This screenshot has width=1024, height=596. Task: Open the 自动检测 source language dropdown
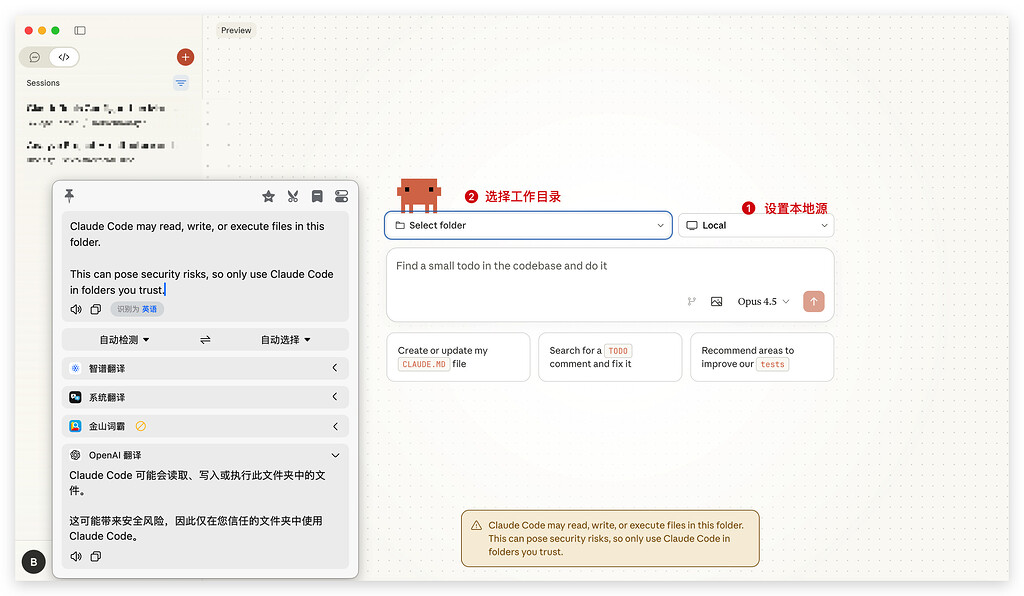coord(124,339)
